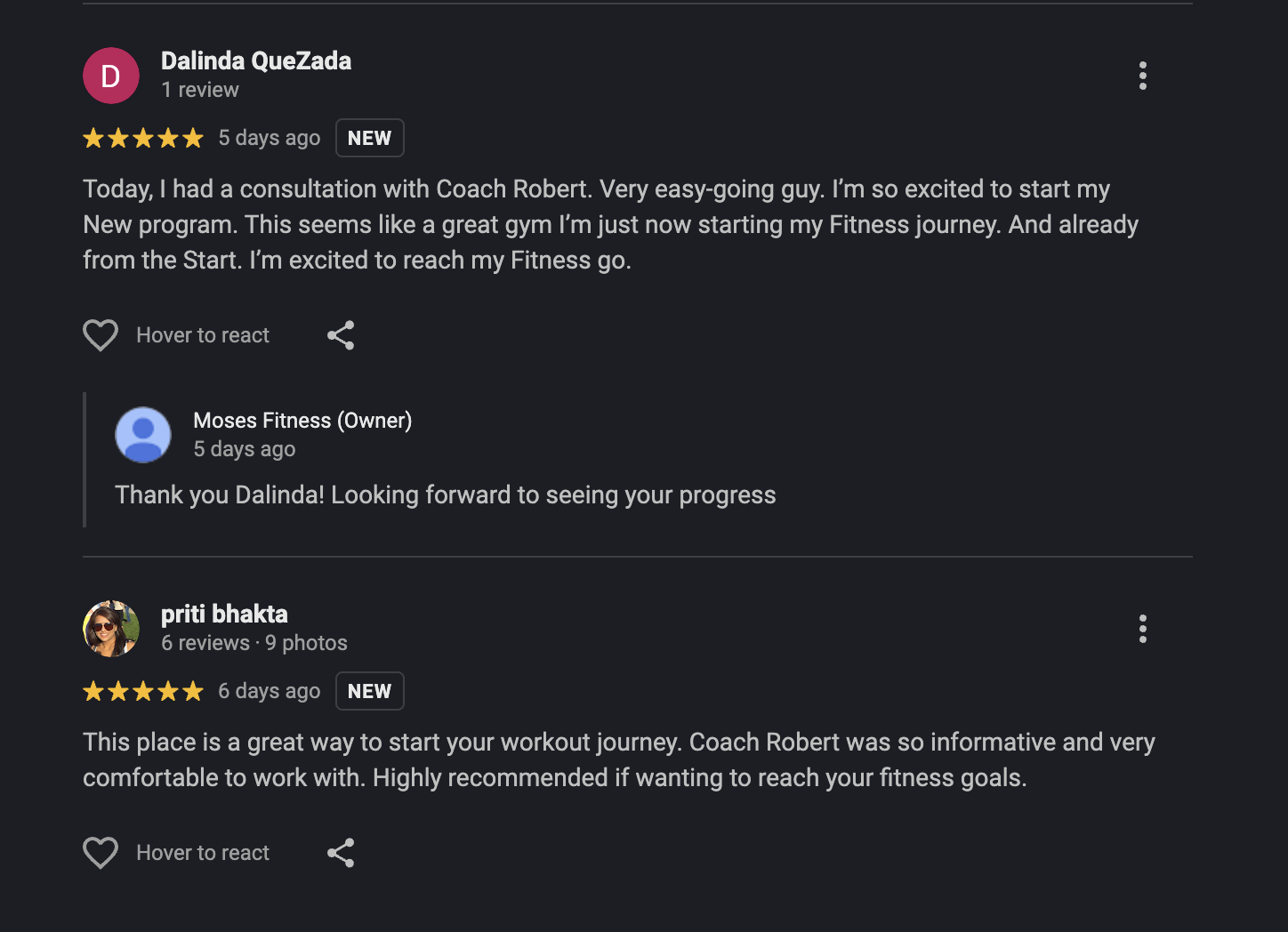Click the five-star rating on priti's review
Viewport: 1288px width, 932px height.
143,691
